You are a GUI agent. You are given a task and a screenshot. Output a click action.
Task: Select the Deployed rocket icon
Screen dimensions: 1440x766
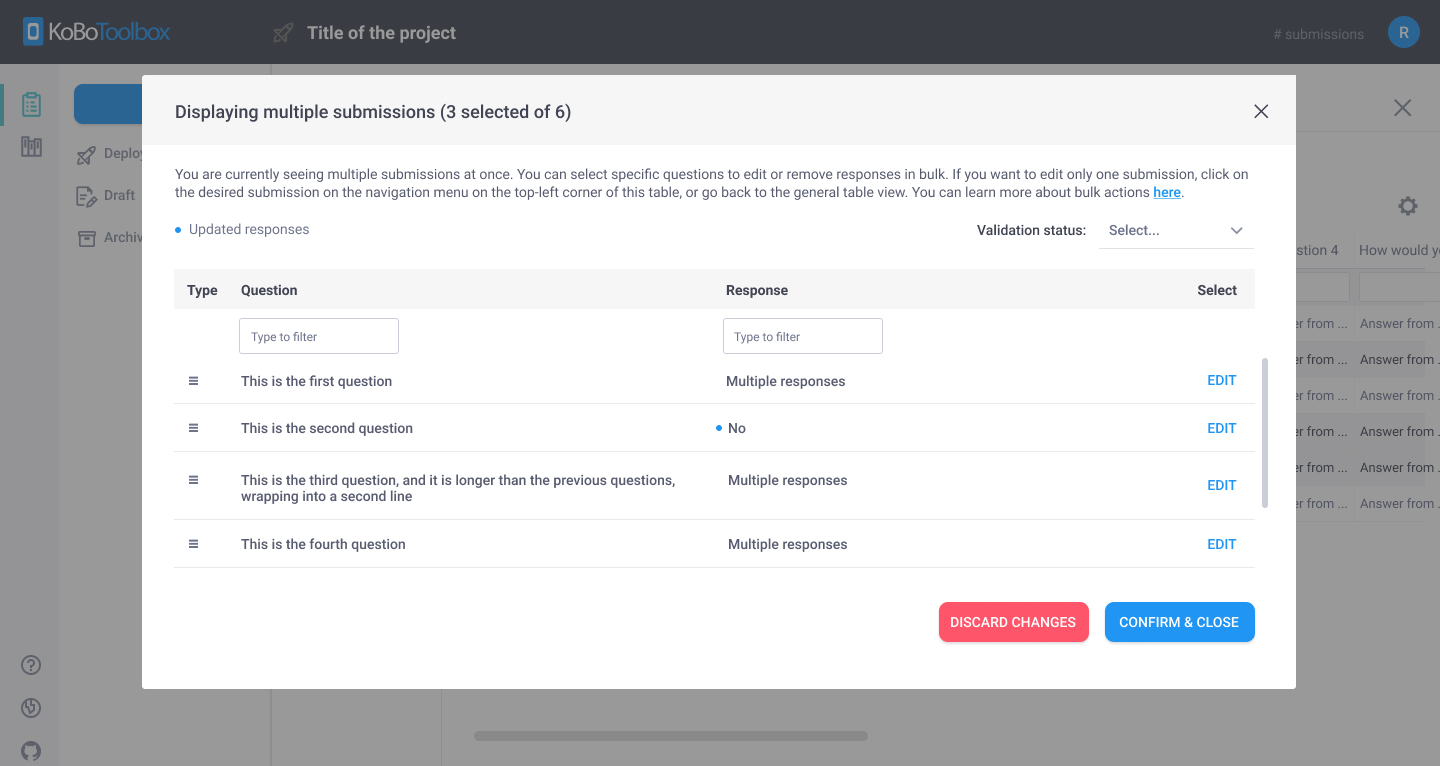point(87,153)
